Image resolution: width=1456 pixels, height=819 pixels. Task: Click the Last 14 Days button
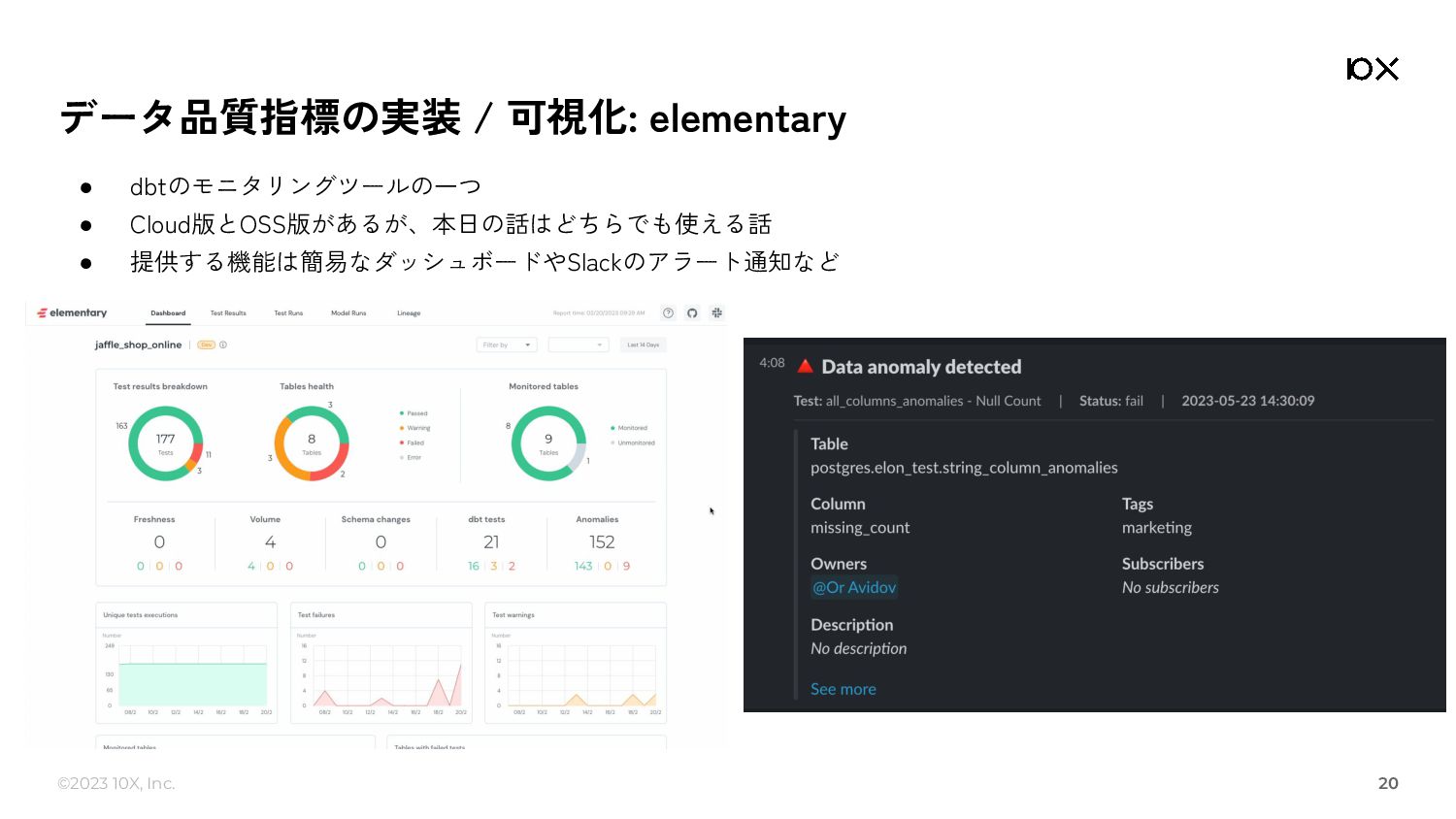[x=643, y=344]
